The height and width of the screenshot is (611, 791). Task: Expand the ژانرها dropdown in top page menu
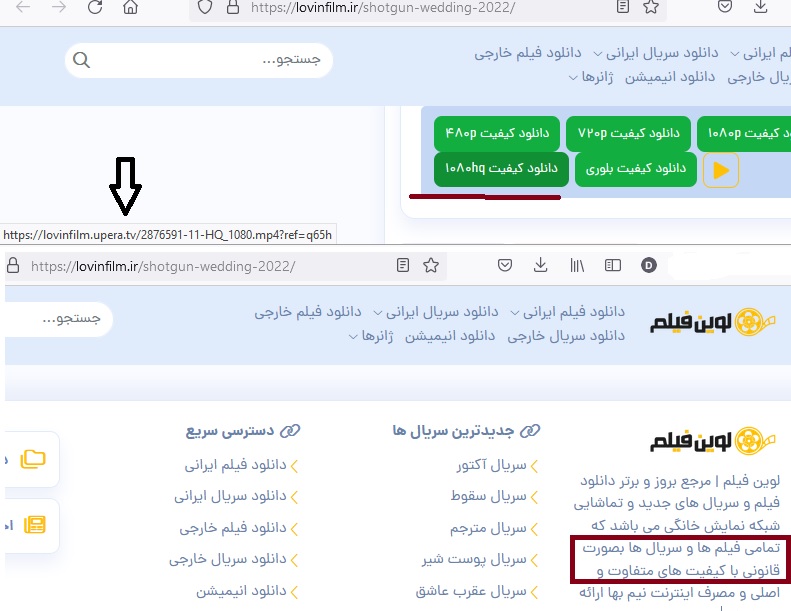(x=591, y=77)
